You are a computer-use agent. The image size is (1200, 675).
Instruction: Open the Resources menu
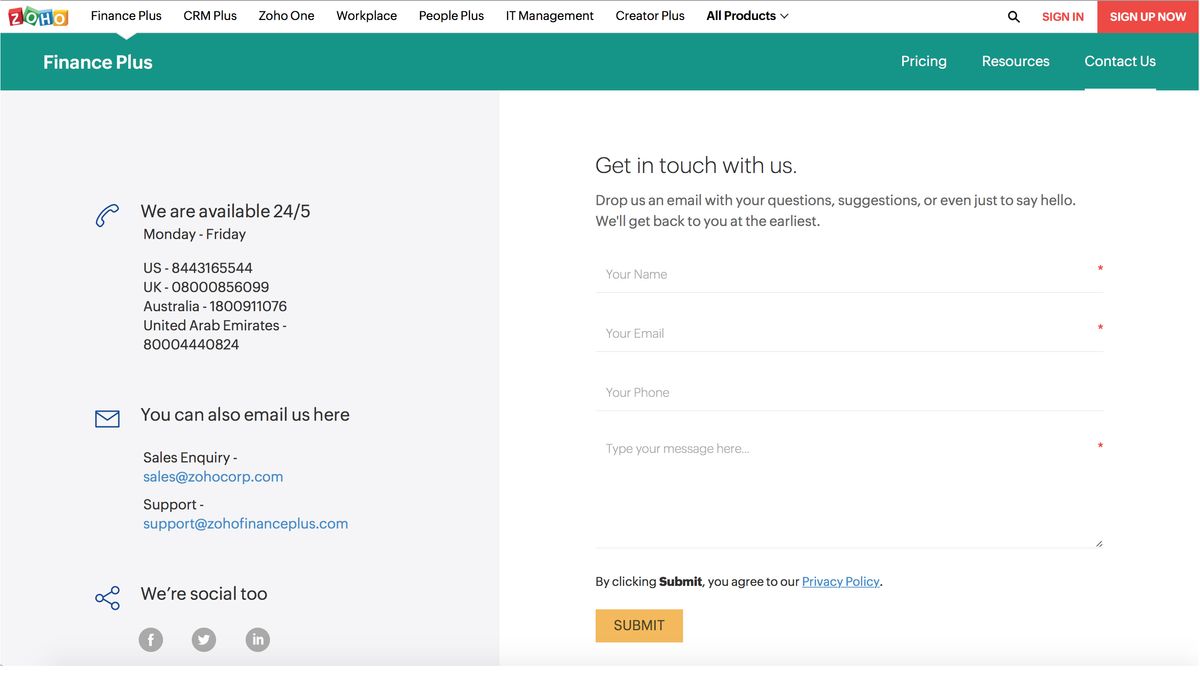coord(1015,61)
